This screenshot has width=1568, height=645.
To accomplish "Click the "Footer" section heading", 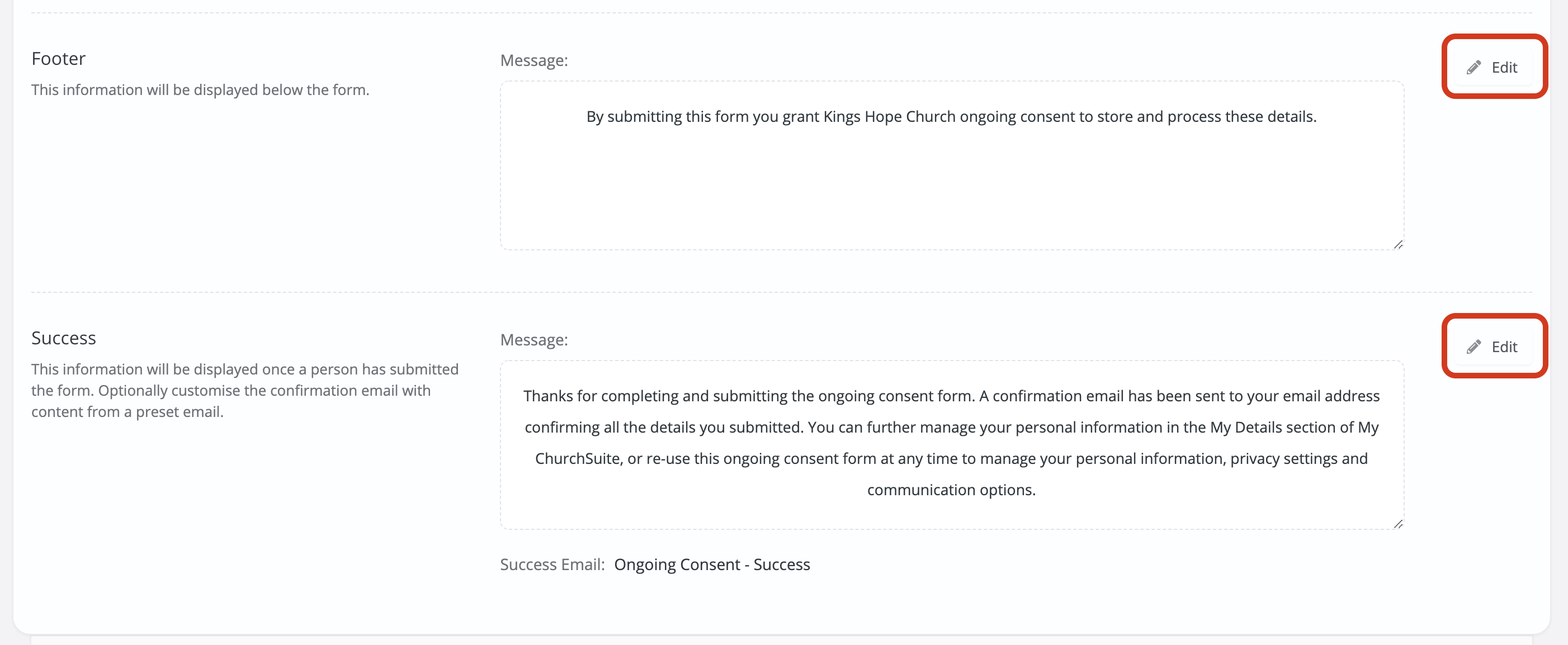I will 58,58.
